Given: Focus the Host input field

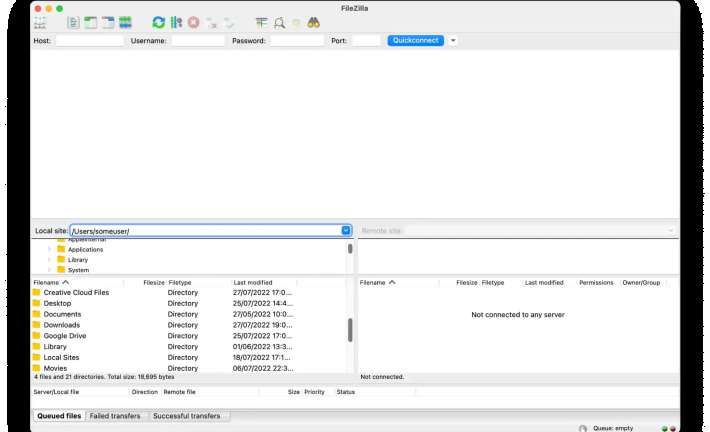Looking at the screenshot, I should click(89, 41).
